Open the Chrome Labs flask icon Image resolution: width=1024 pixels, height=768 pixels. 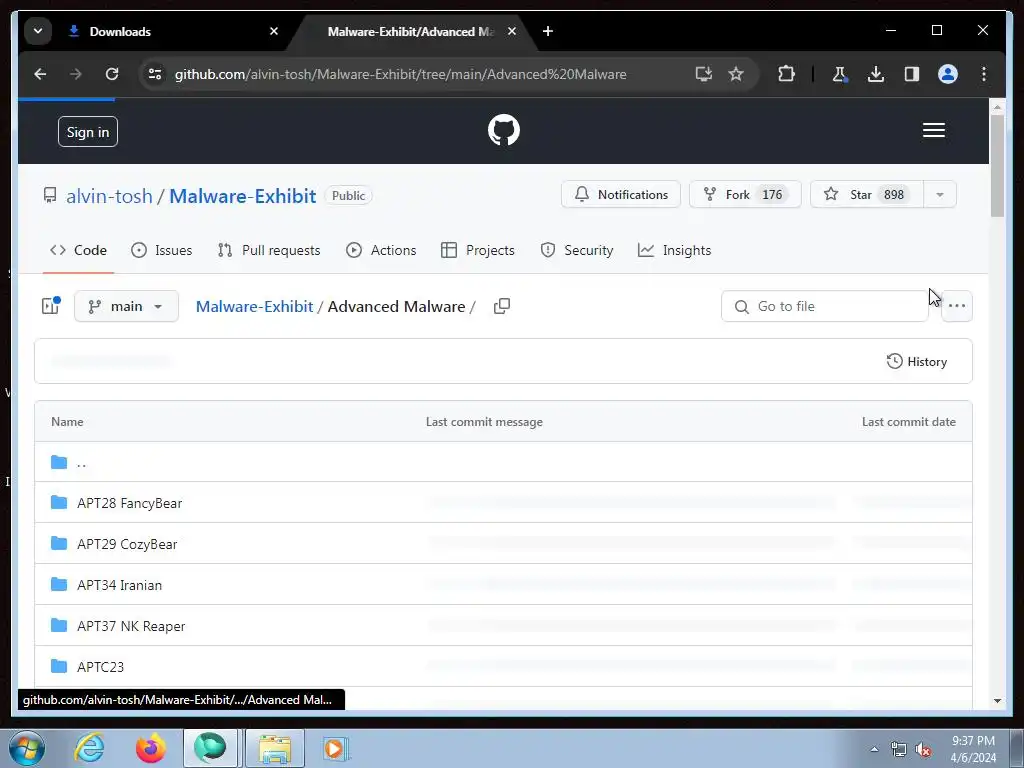tap(840, 74)
